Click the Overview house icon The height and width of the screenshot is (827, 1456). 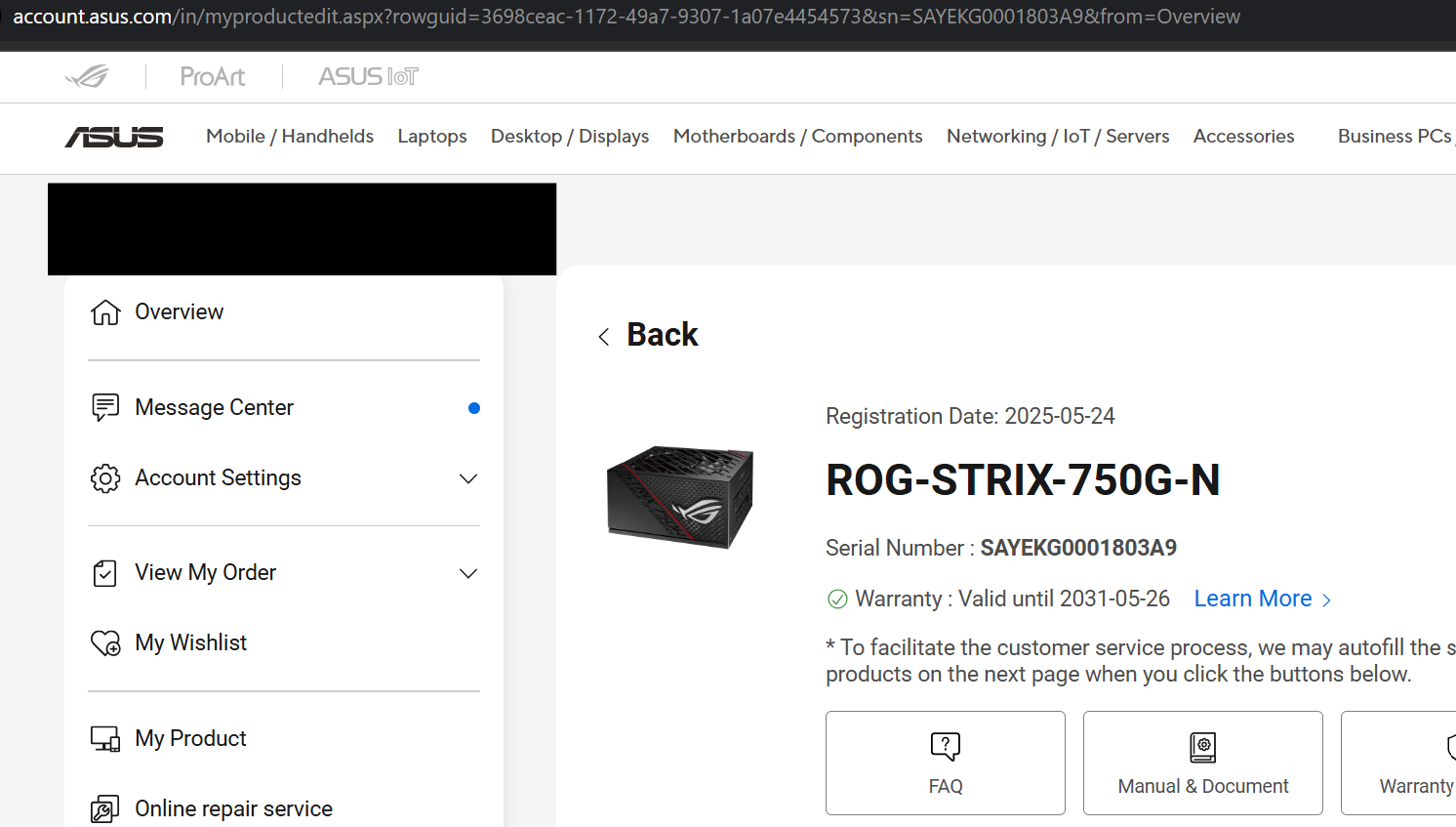pos(105,311)
